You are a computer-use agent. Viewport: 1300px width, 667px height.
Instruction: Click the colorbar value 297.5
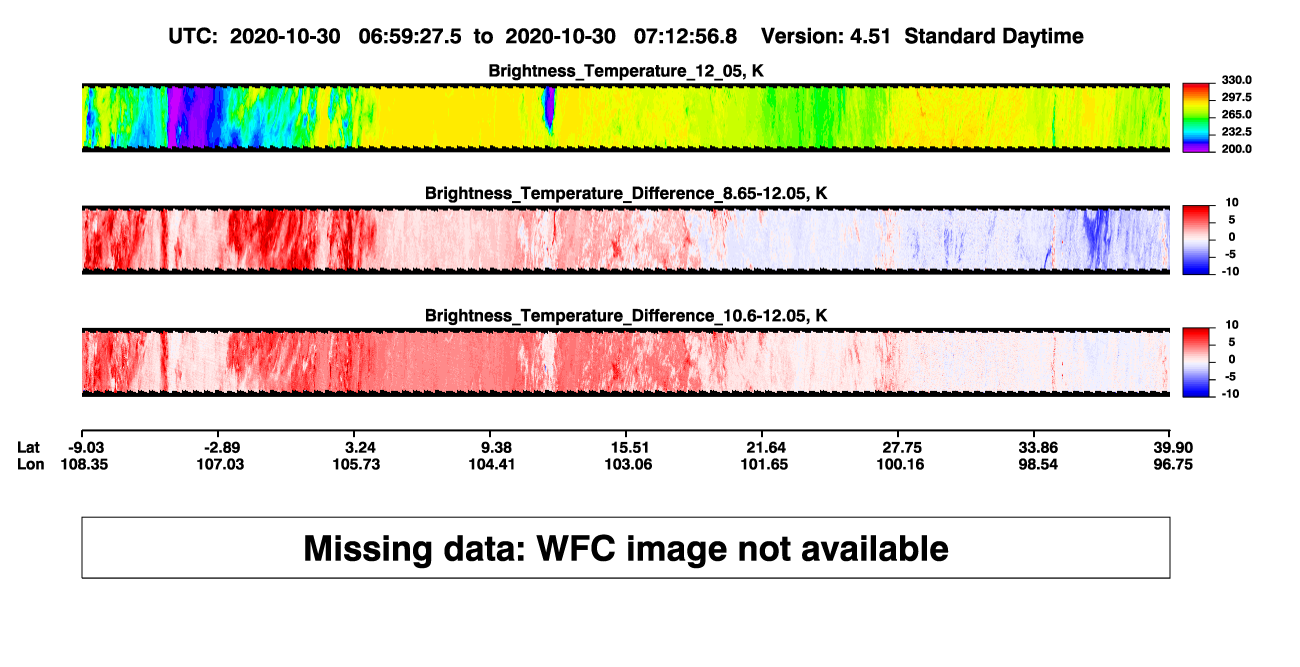click(1237, 97)
